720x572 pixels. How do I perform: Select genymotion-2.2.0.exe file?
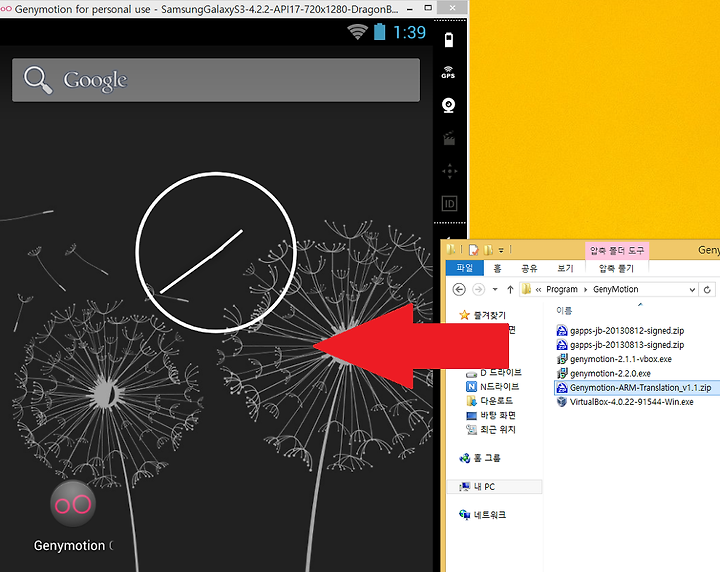pyautogui.click(x=610, y=373)
